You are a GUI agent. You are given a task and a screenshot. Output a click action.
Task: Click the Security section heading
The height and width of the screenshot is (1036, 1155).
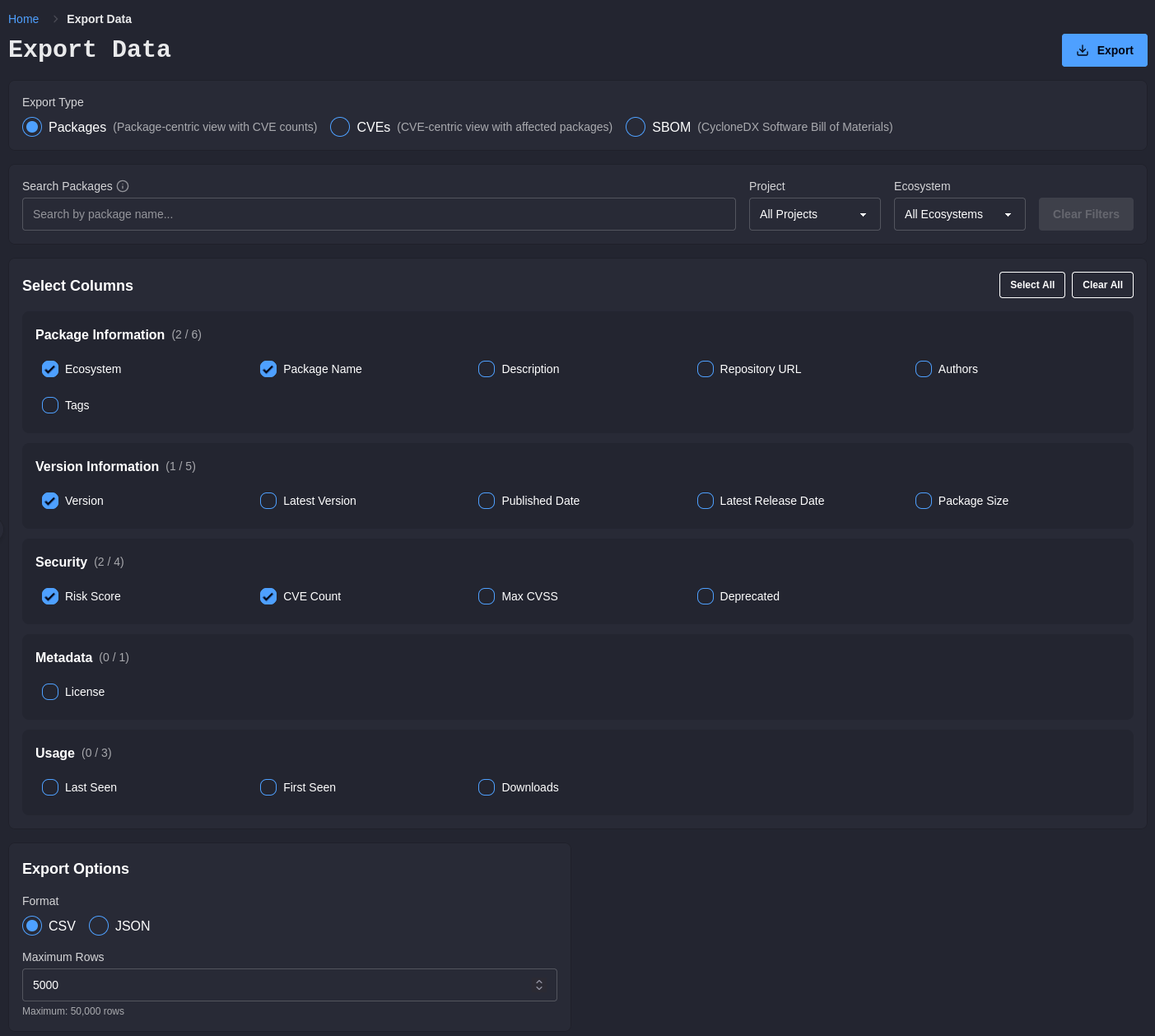coord(61,562)
